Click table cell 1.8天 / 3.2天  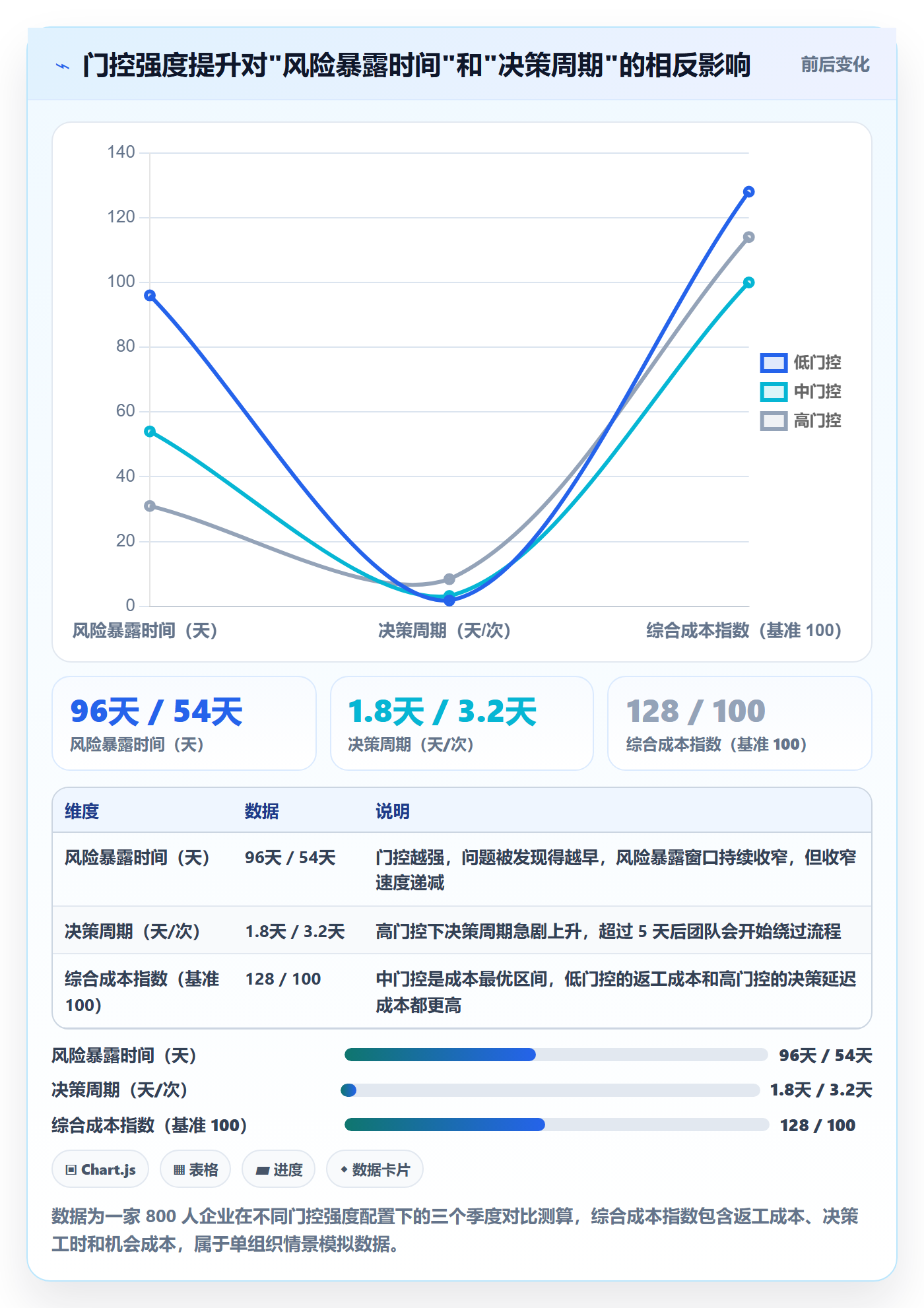(295, 932)
